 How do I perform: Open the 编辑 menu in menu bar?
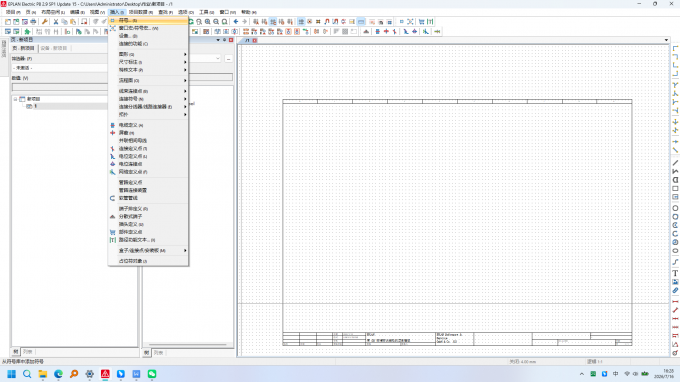77,12
